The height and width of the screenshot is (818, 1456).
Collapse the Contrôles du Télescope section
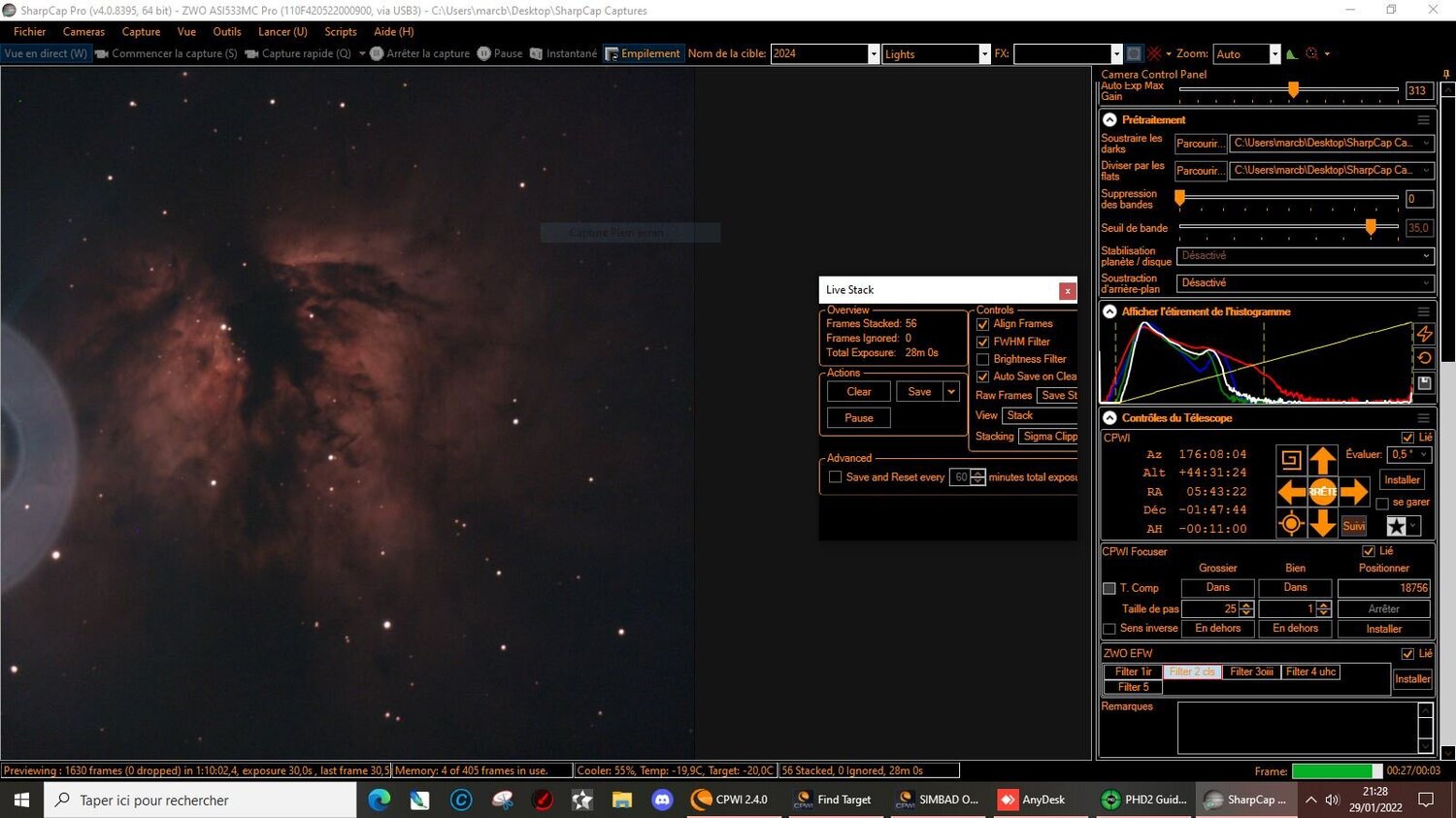point(1109,418)
